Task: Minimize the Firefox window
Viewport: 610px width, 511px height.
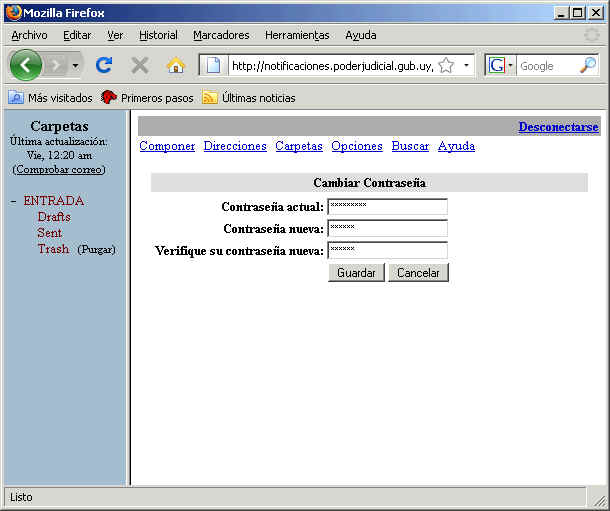Action: [x=561, y=13]
